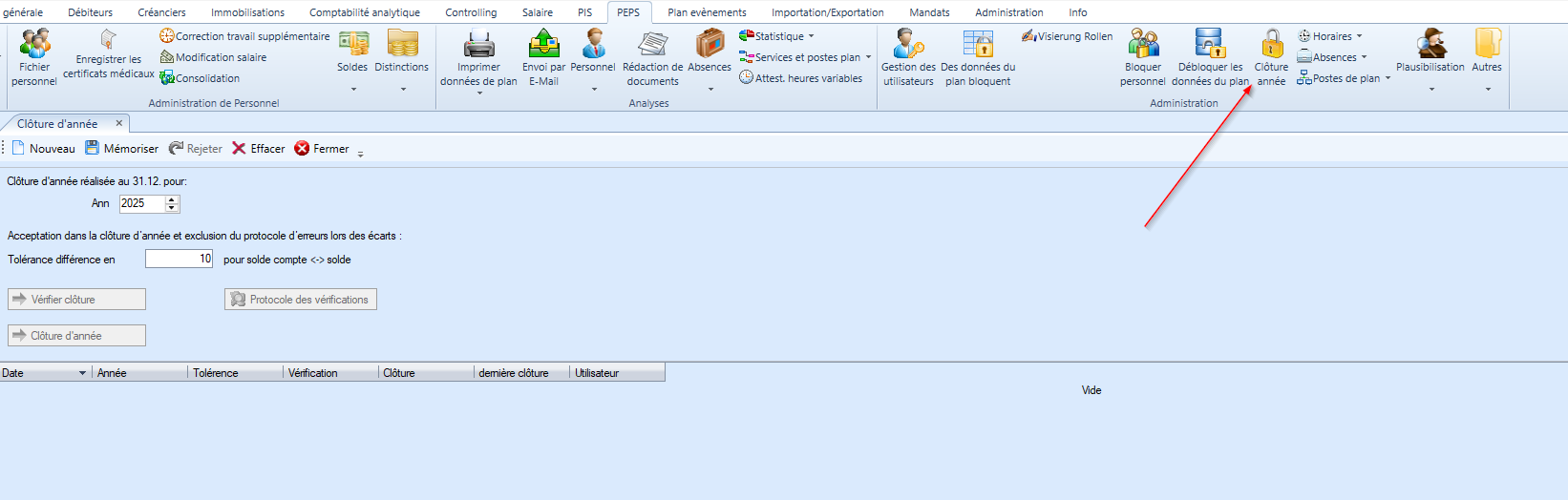
Task: Open the PIS ribbon tab
Action: coord(585,12)
